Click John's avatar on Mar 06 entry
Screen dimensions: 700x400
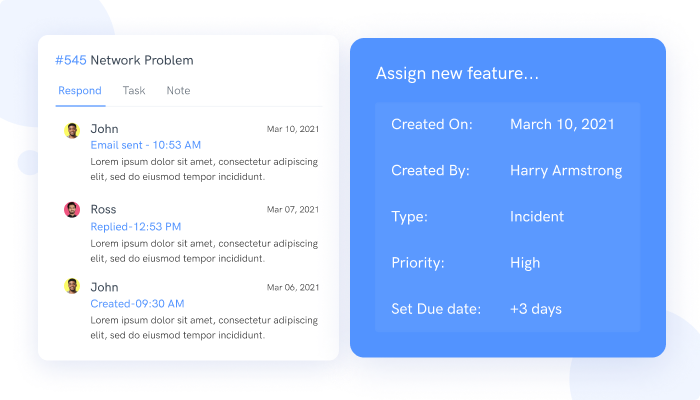pos(72,286)
